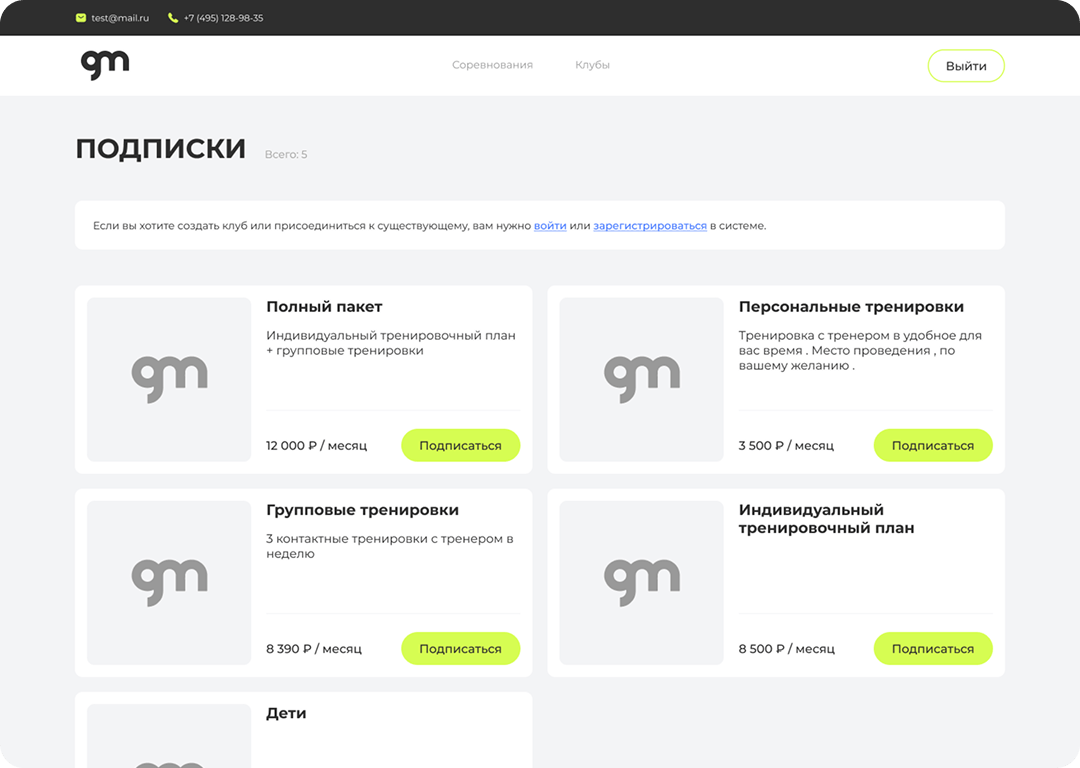The height and width of the screenshot is (768, 1080).
Task: Click the +7 (495) 128-98-35 phone number
Action: coord(223,18)
